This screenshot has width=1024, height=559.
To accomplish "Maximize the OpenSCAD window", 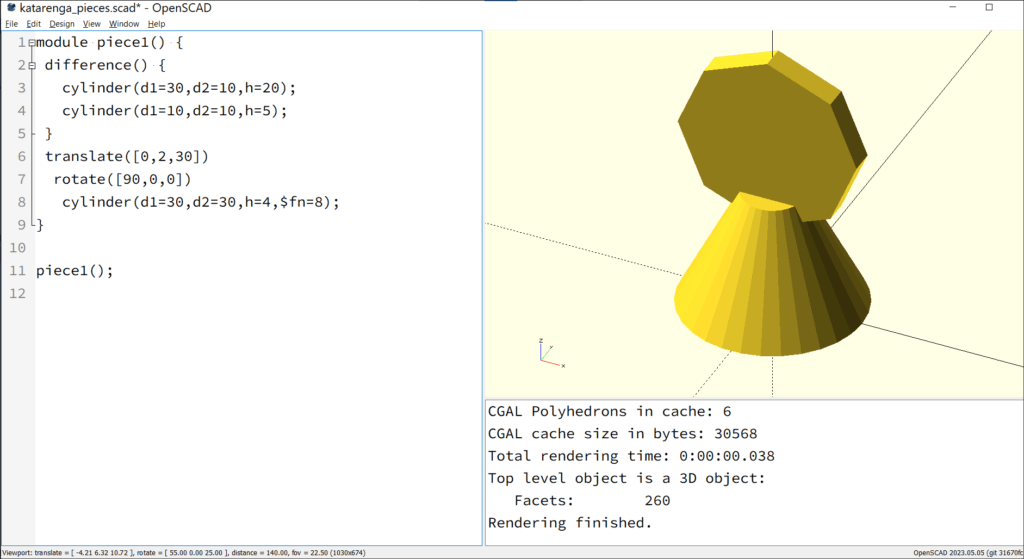I will tap(989, 7).
